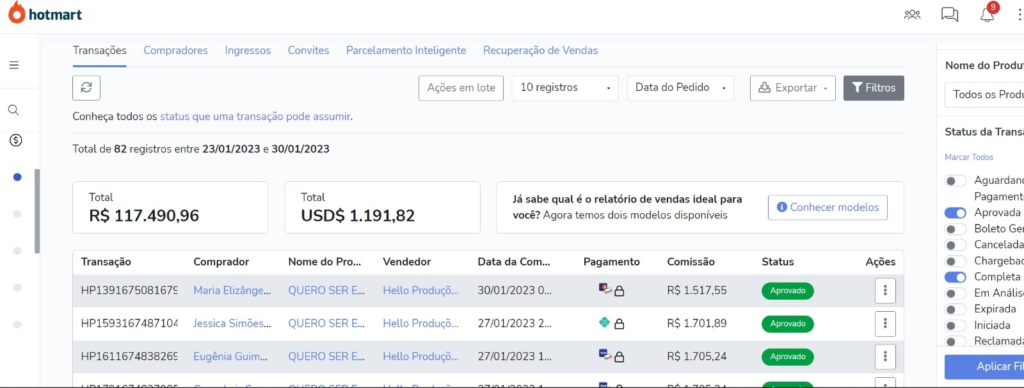Screen dimensions: 1024x388
Task: Click Aprovado status badge in Maria Elizânge row
Action: [x=788, y=291]
